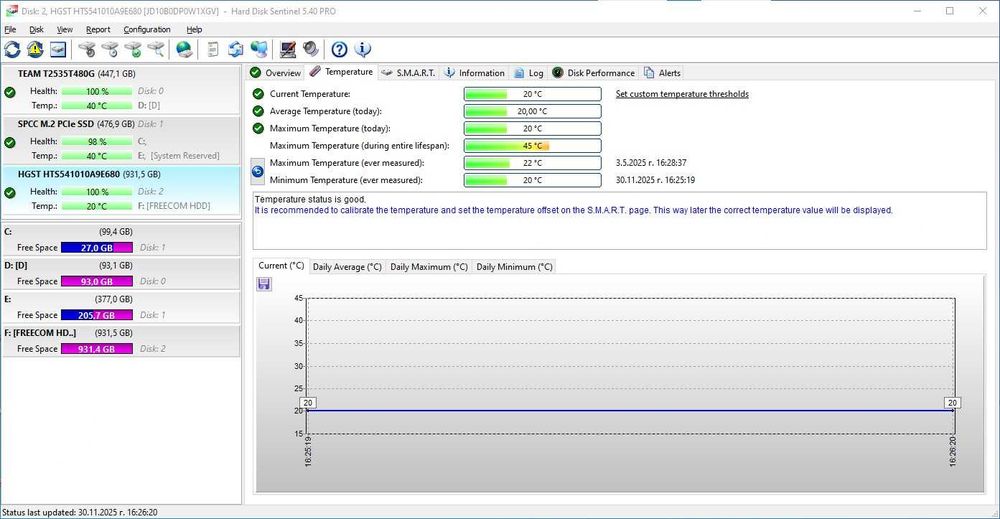Switch to the S.M.A.R.T. tab

coord(408,73)
